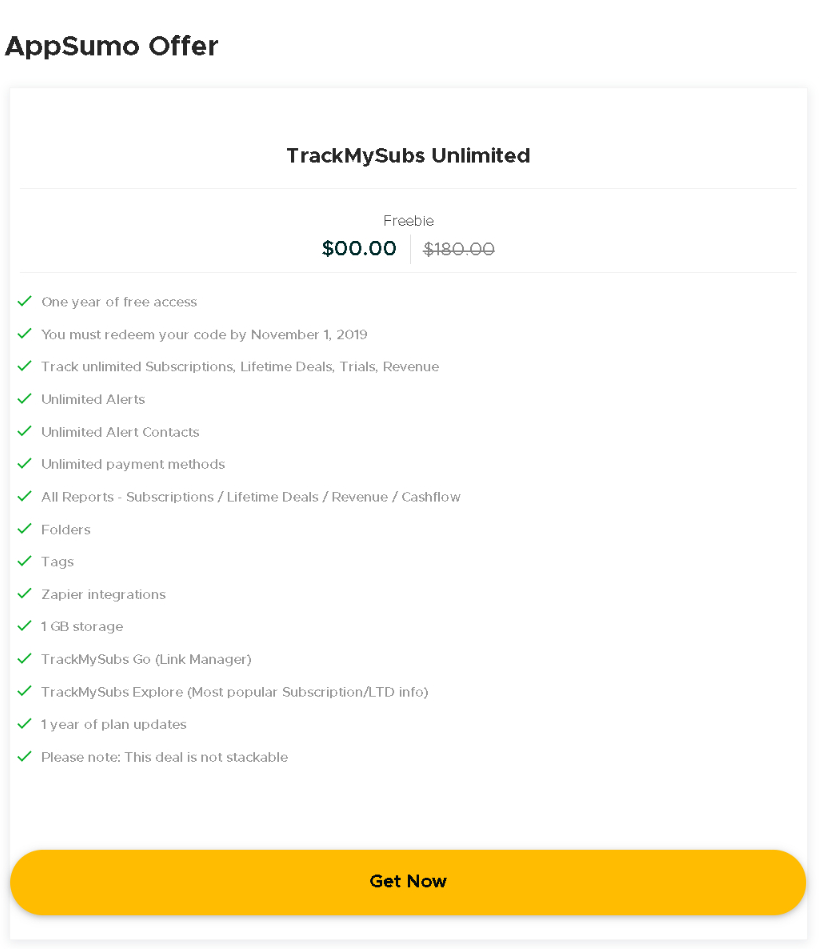The image size is (819, 949).
Task: Click checkmark beside Unlimited payment methods
Action: [x=25, y=464]
